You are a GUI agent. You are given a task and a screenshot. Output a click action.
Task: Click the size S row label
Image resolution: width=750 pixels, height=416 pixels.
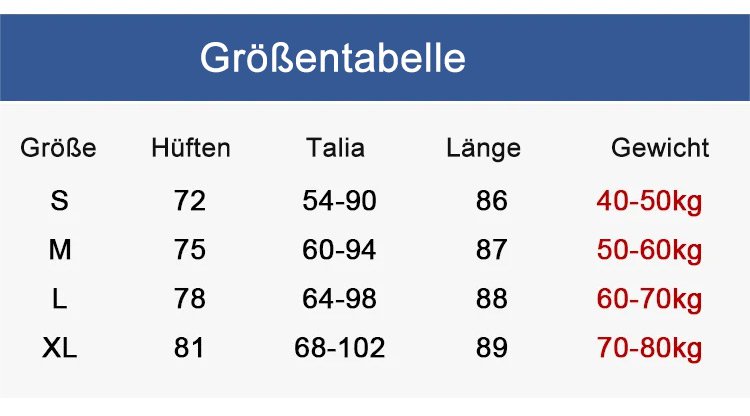pos(59,201)
